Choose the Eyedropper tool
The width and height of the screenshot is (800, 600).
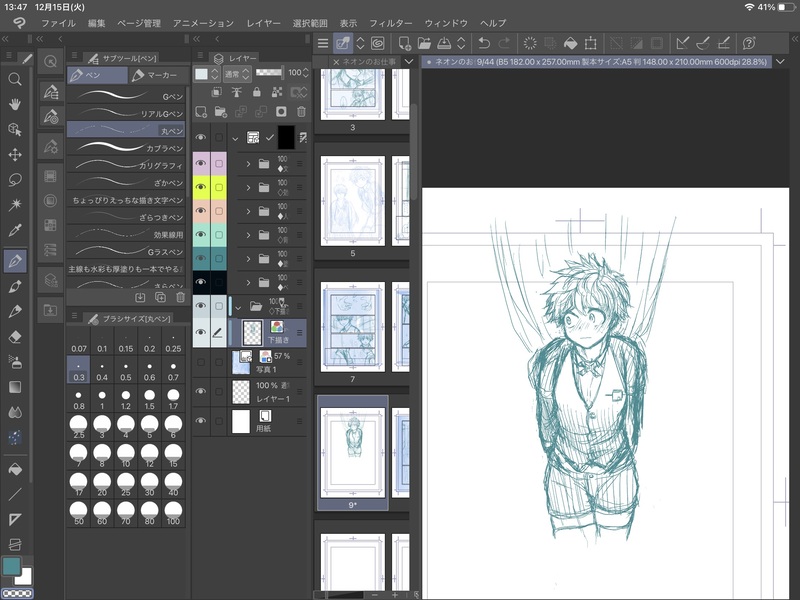click(15, 232)
